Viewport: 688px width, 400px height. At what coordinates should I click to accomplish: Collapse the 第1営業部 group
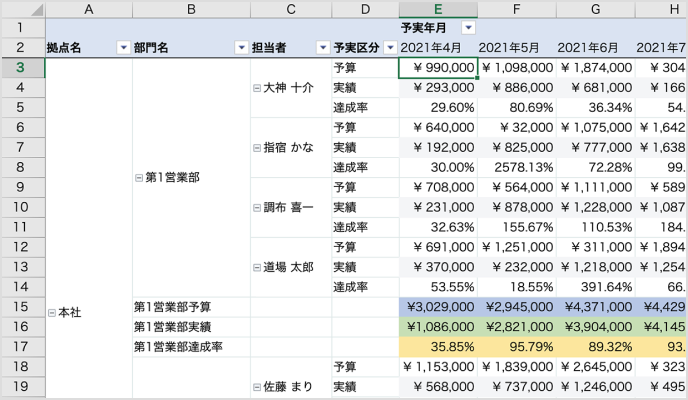tap(139, 178)
